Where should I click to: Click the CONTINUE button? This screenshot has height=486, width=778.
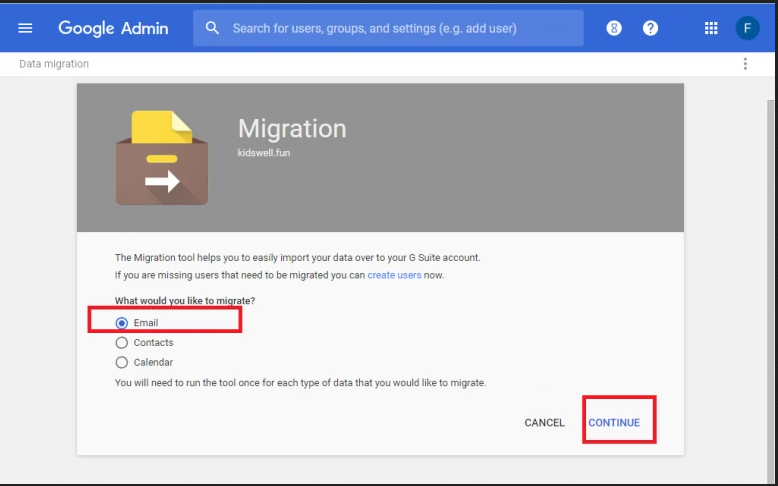(x=614, y=422)
